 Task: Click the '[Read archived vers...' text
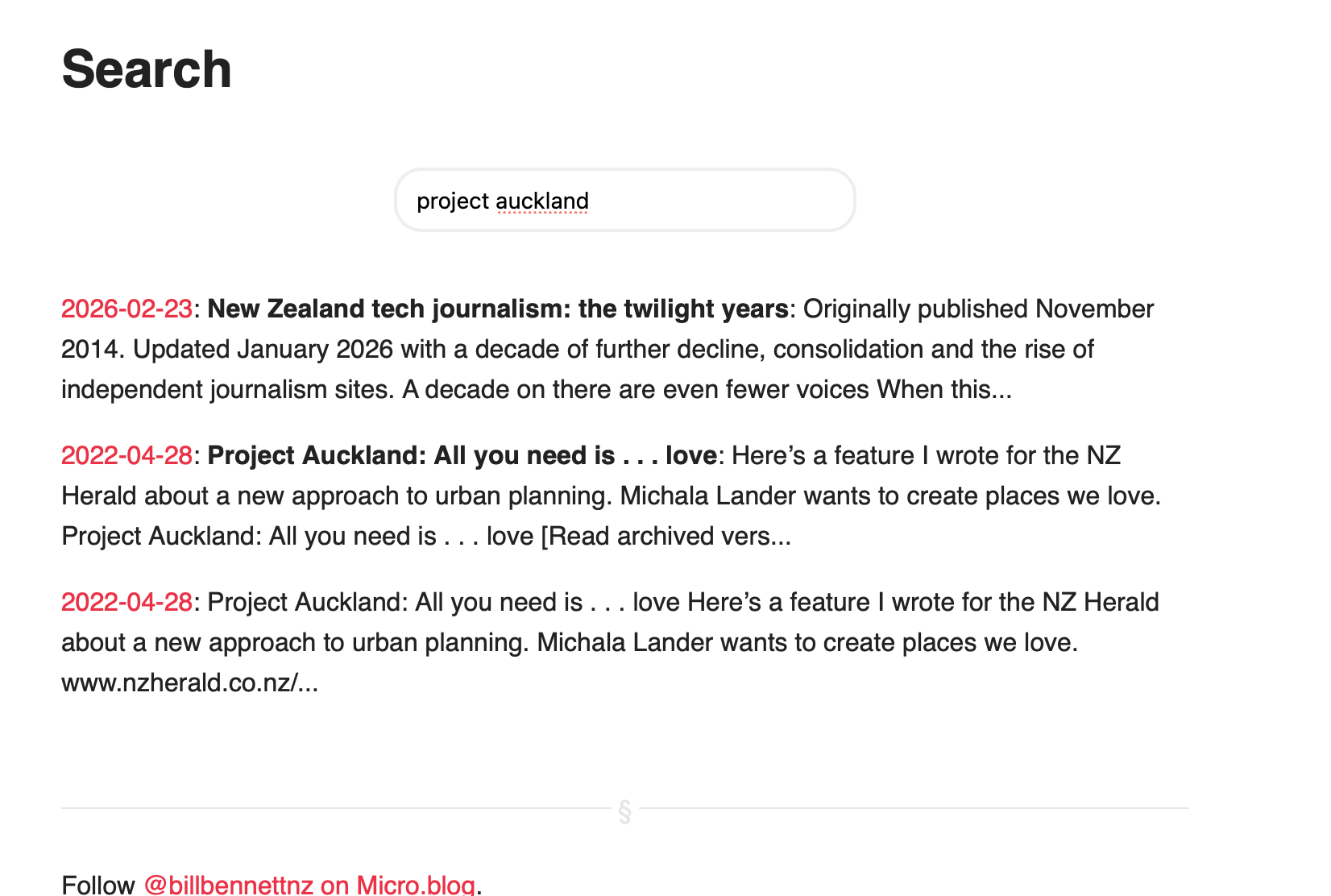665,536
